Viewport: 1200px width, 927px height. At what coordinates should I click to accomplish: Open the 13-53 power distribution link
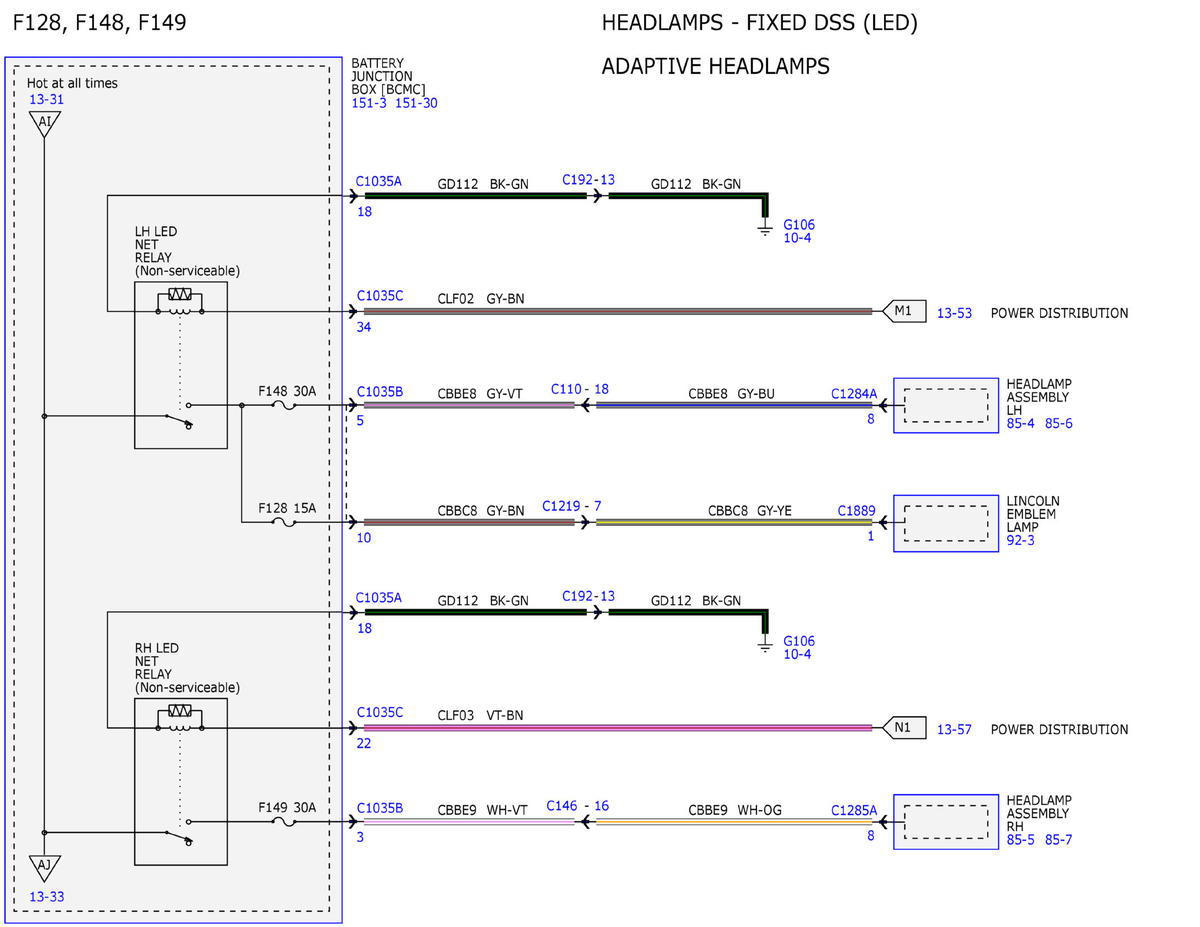click(x=954, y=313)
